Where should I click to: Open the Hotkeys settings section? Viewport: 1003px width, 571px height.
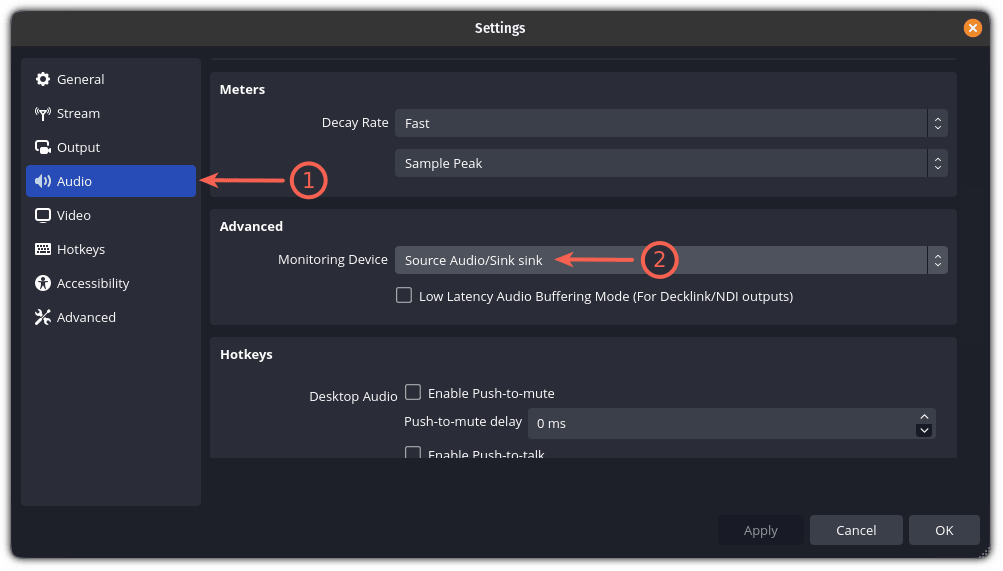(80, 250)
